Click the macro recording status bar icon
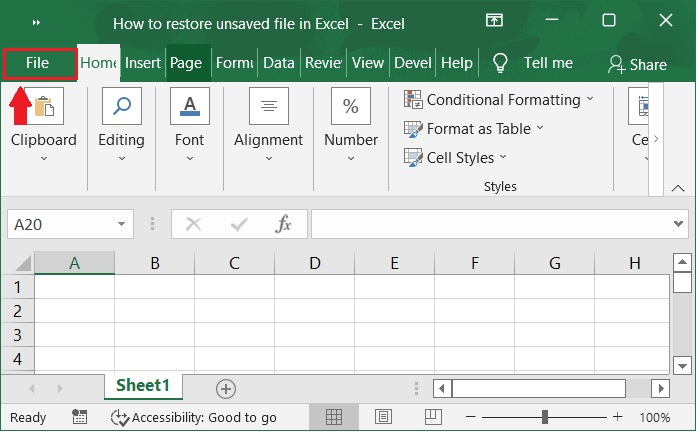 (x=80, y=417)
